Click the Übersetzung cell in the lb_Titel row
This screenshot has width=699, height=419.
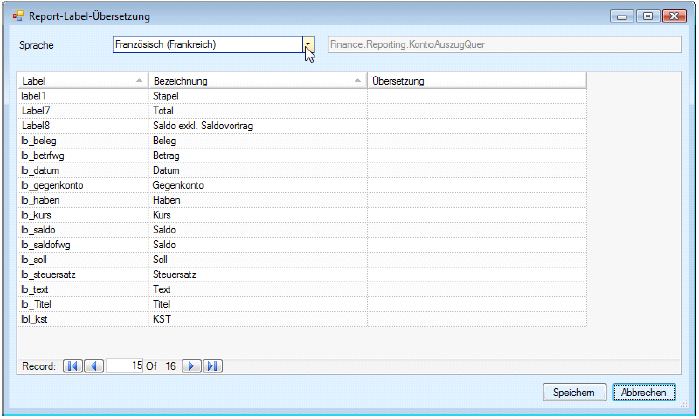click(477, 304)
